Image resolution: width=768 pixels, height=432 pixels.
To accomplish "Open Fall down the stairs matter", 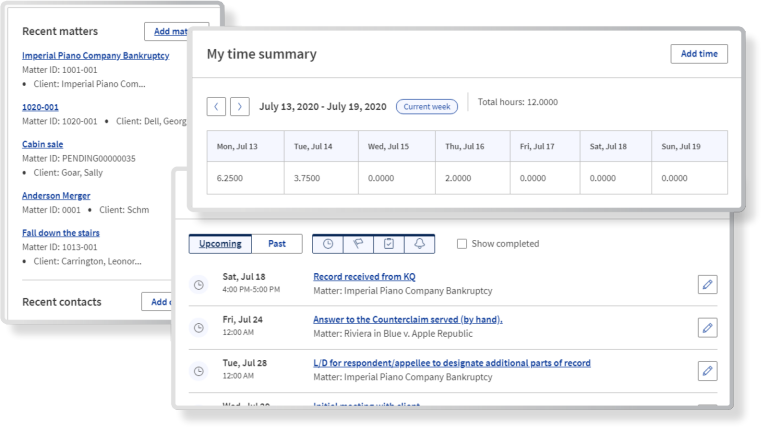I will (x=61, y=233).
